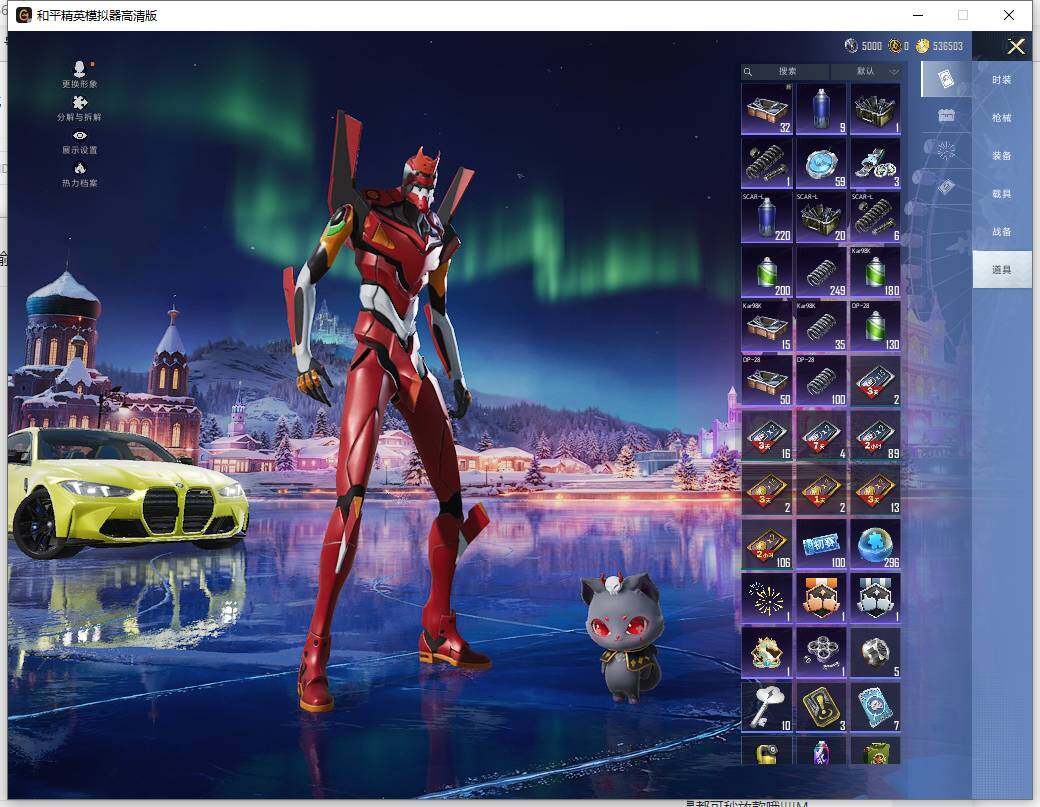Select the blue 初赛 ticket with count 100
The height and width of the screenshot is (807, 1040).
pos(821,544)
